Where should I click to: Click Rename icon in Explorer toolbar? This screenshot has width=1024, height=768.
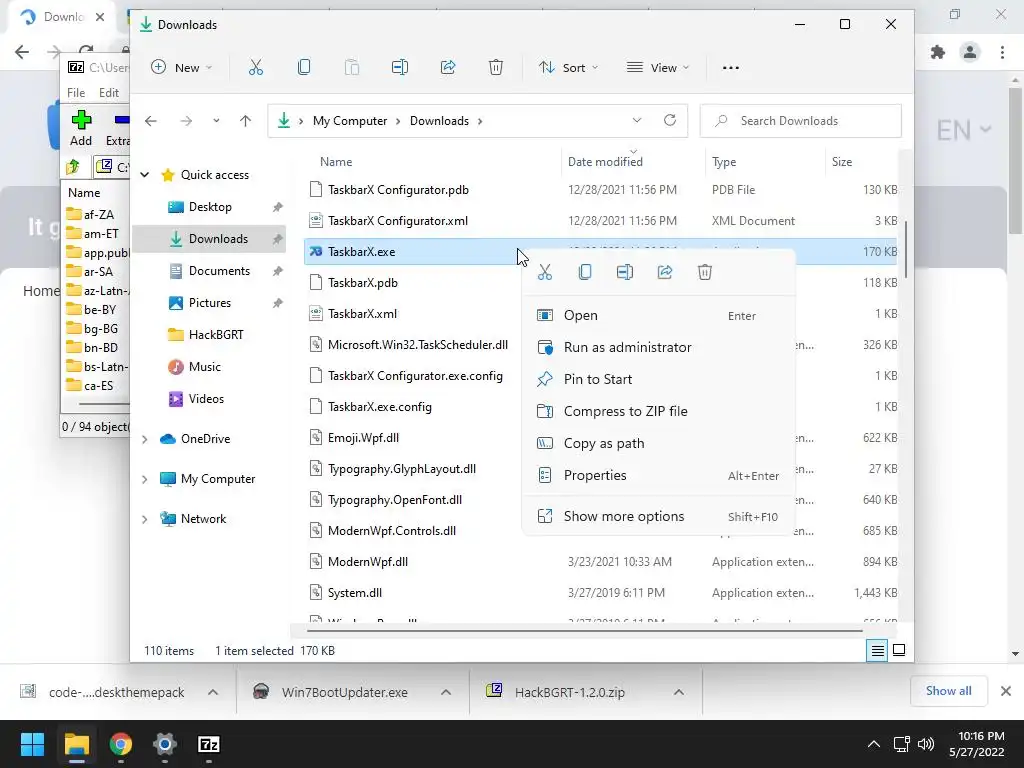pos(400,67)
